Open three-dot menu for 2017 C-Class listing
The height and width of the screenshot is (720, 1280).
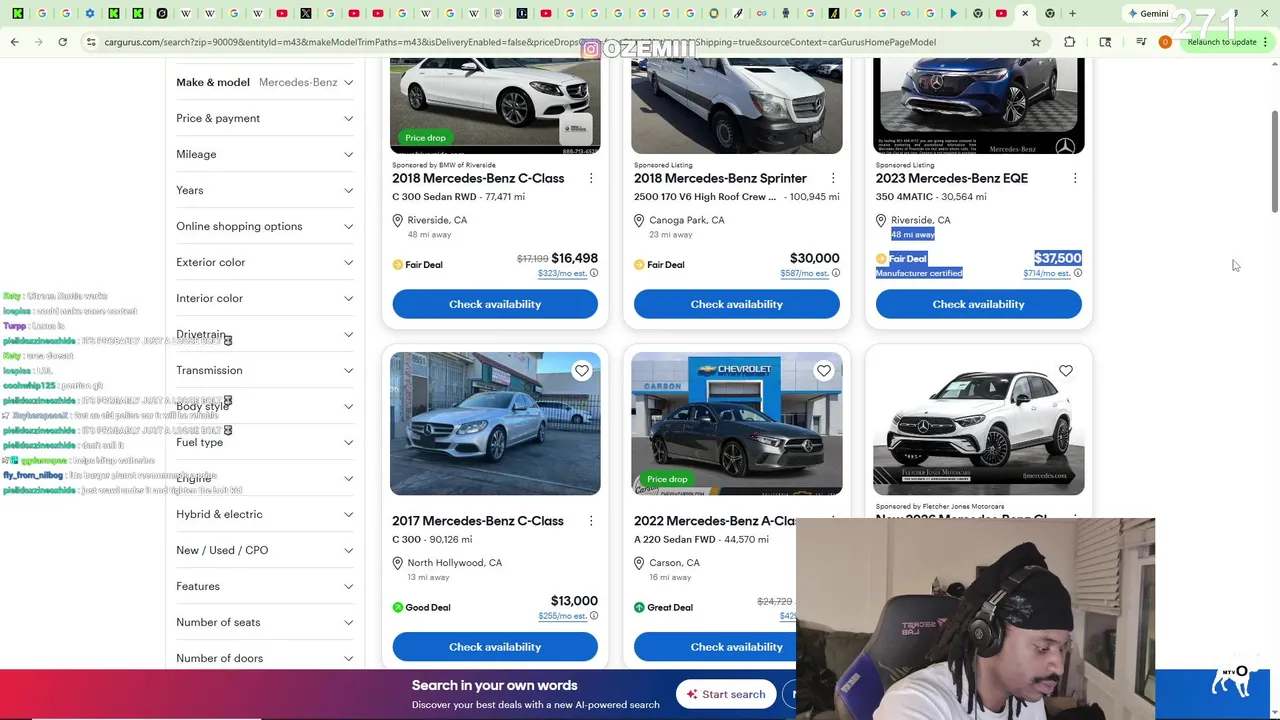[591, 521]
